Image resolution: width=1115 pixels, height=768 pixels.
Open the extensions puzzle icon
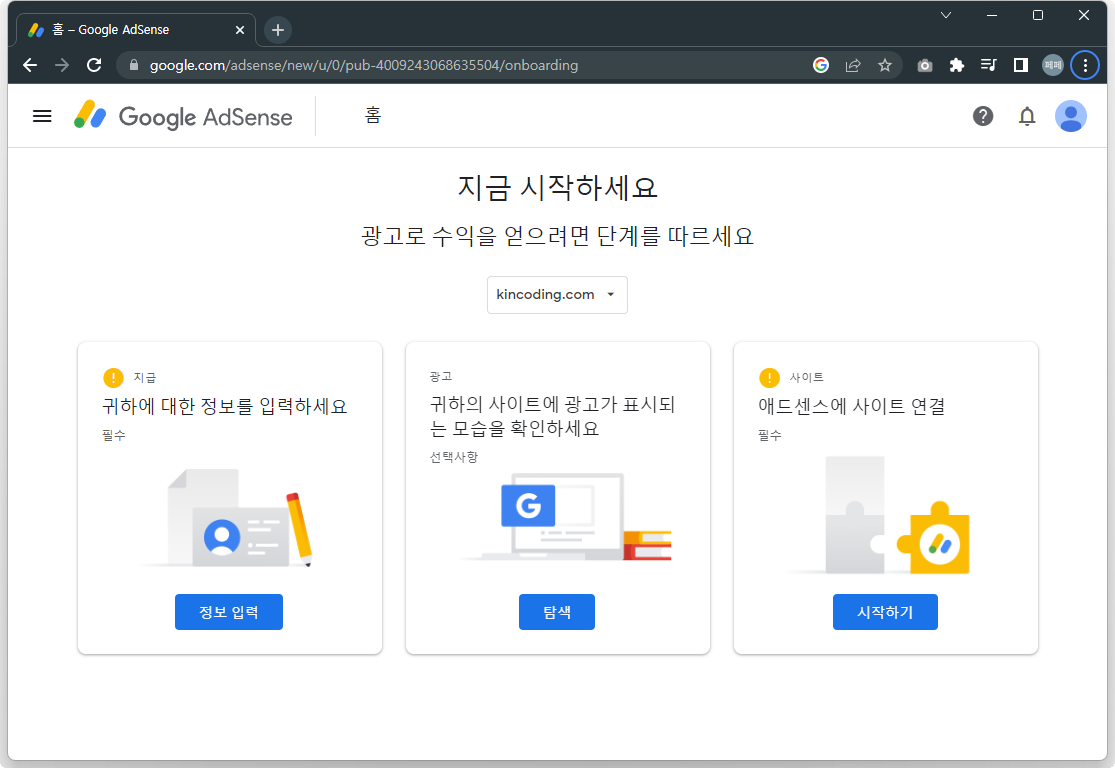[956, 65]
